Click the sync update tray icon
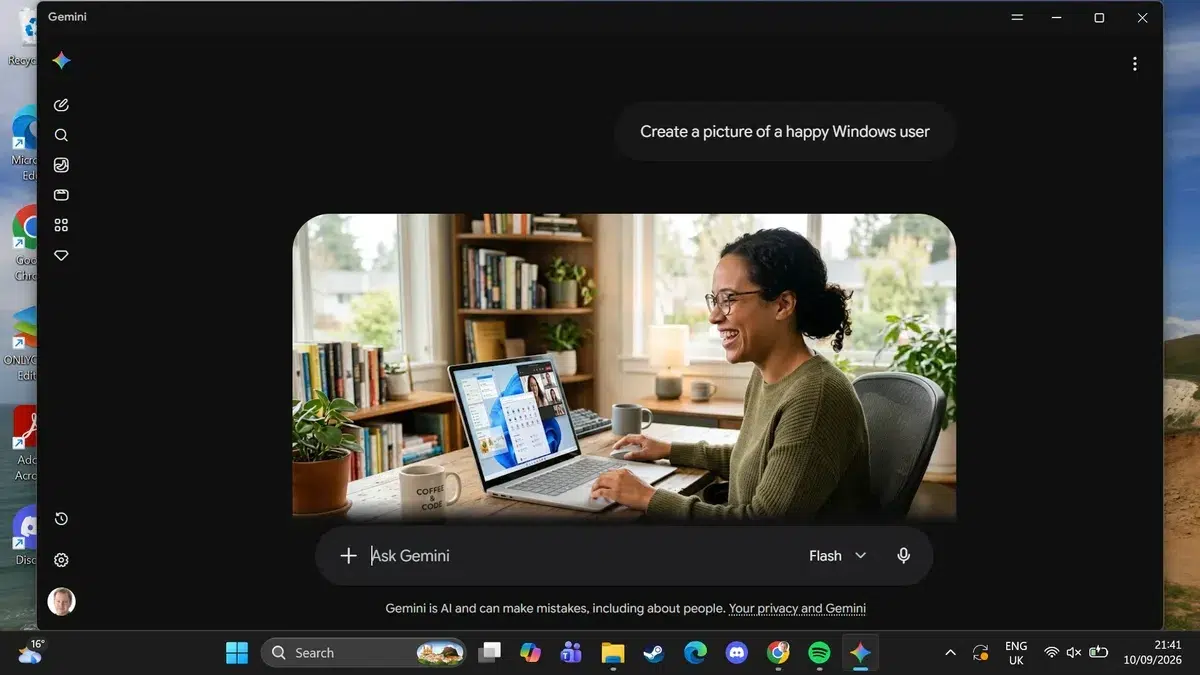1200x675 pixels. [x=981, y=653]
